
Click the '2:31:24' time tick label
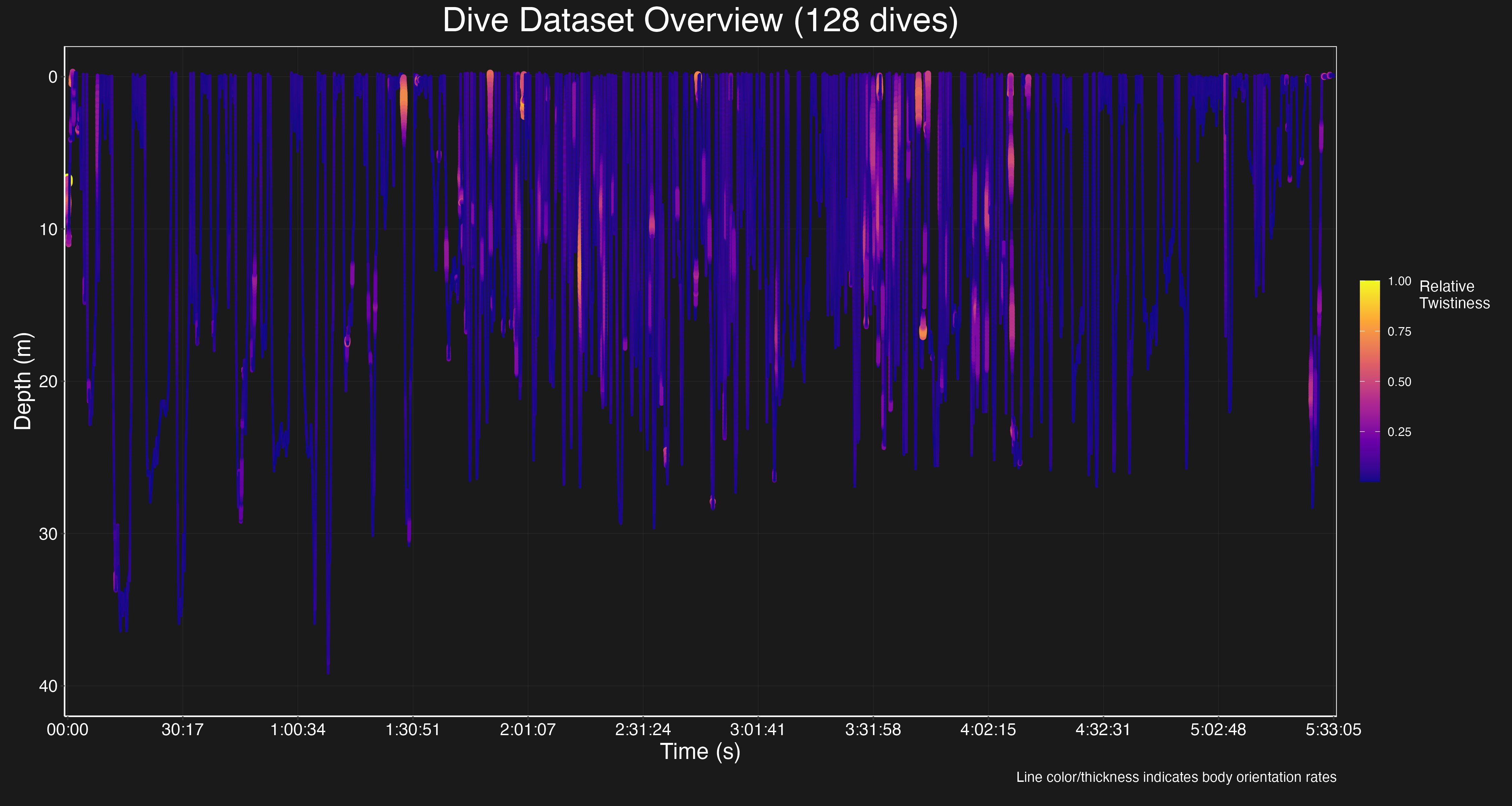click(x=643, y=730)
